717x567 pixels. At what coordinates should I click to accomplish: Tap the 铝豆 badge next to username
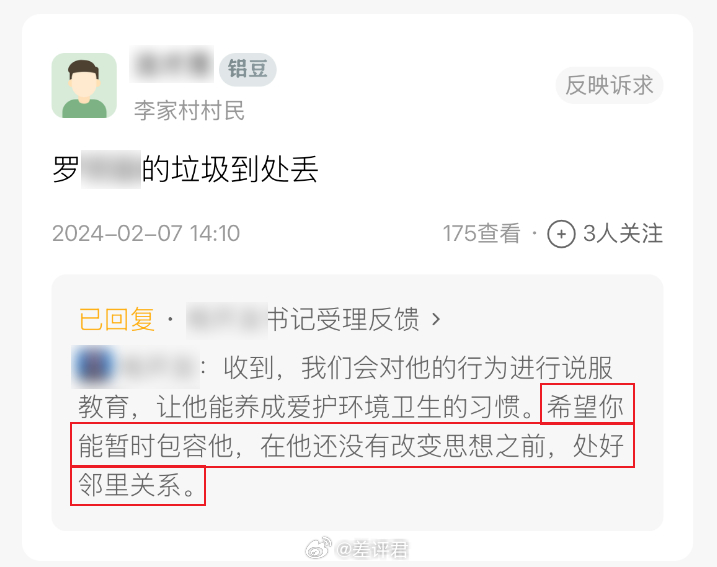(x=247, y=70)
